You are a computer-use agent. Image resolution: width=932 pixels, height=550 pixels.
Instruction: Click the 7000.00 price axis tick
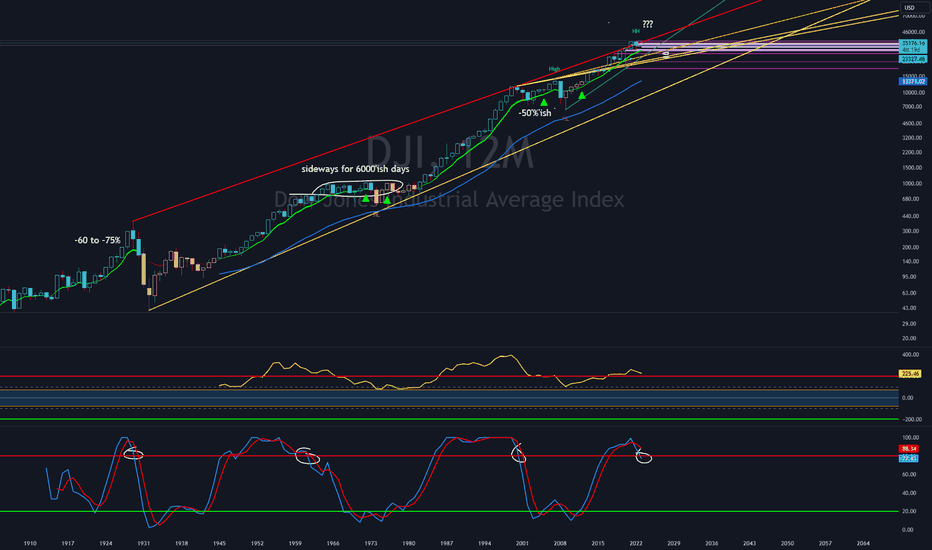912,107
